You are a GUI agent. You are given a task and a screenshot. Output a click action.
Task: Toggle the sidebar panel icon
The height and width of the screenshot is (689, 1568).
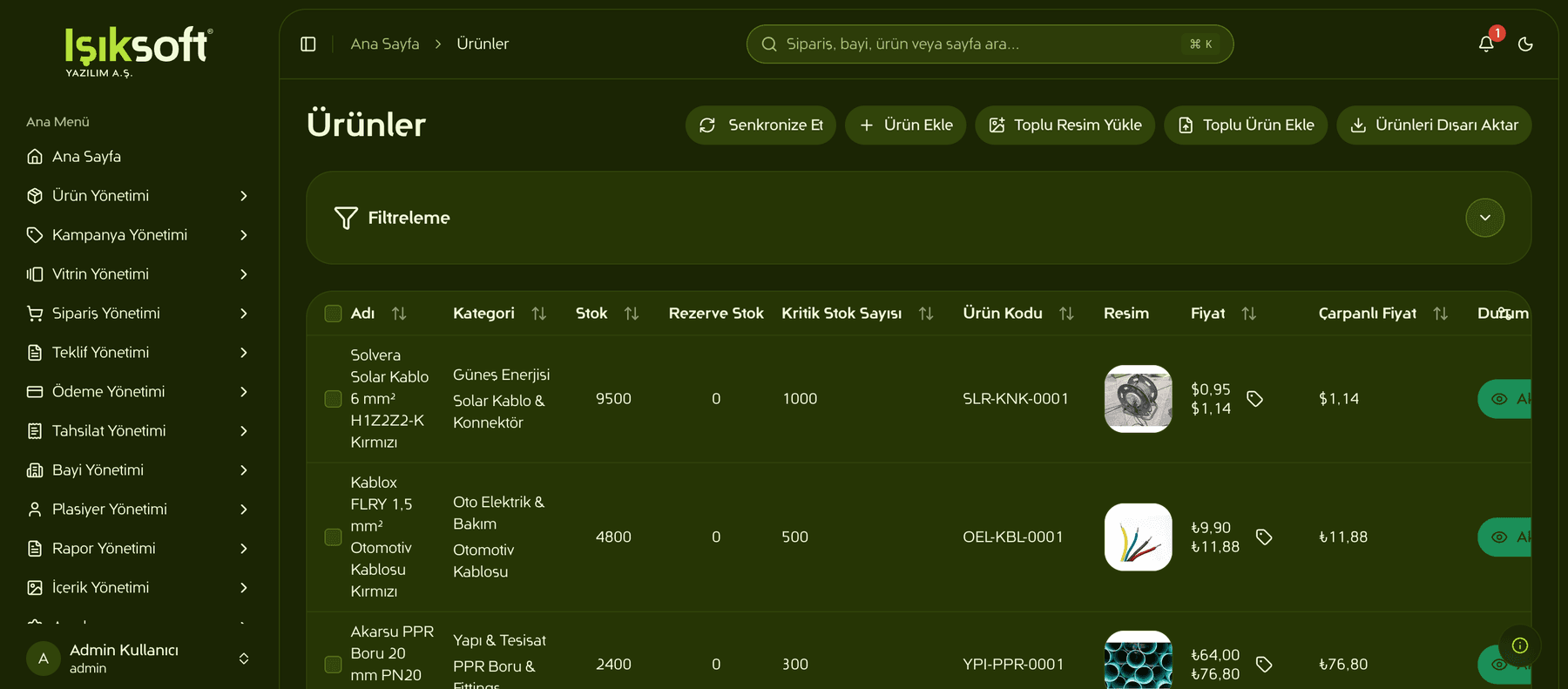click(x=308, y=44)
